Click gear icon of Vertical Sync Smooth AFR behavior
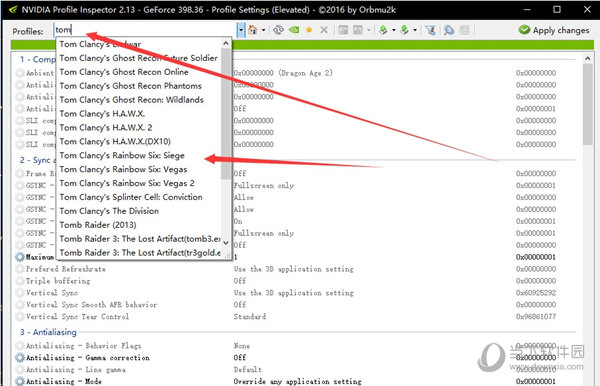 coord(20,305)
